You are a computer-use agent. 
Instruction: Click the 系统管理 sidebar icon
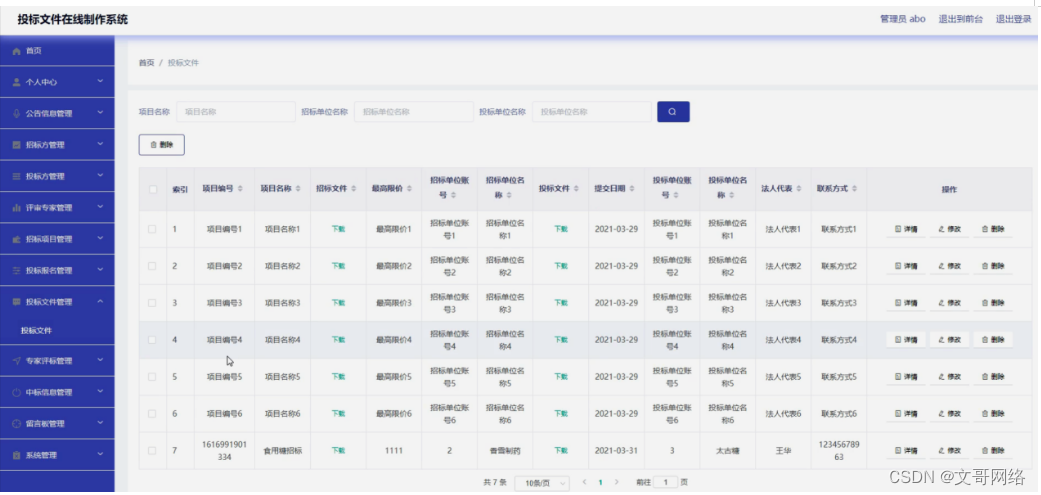[17, 456]
